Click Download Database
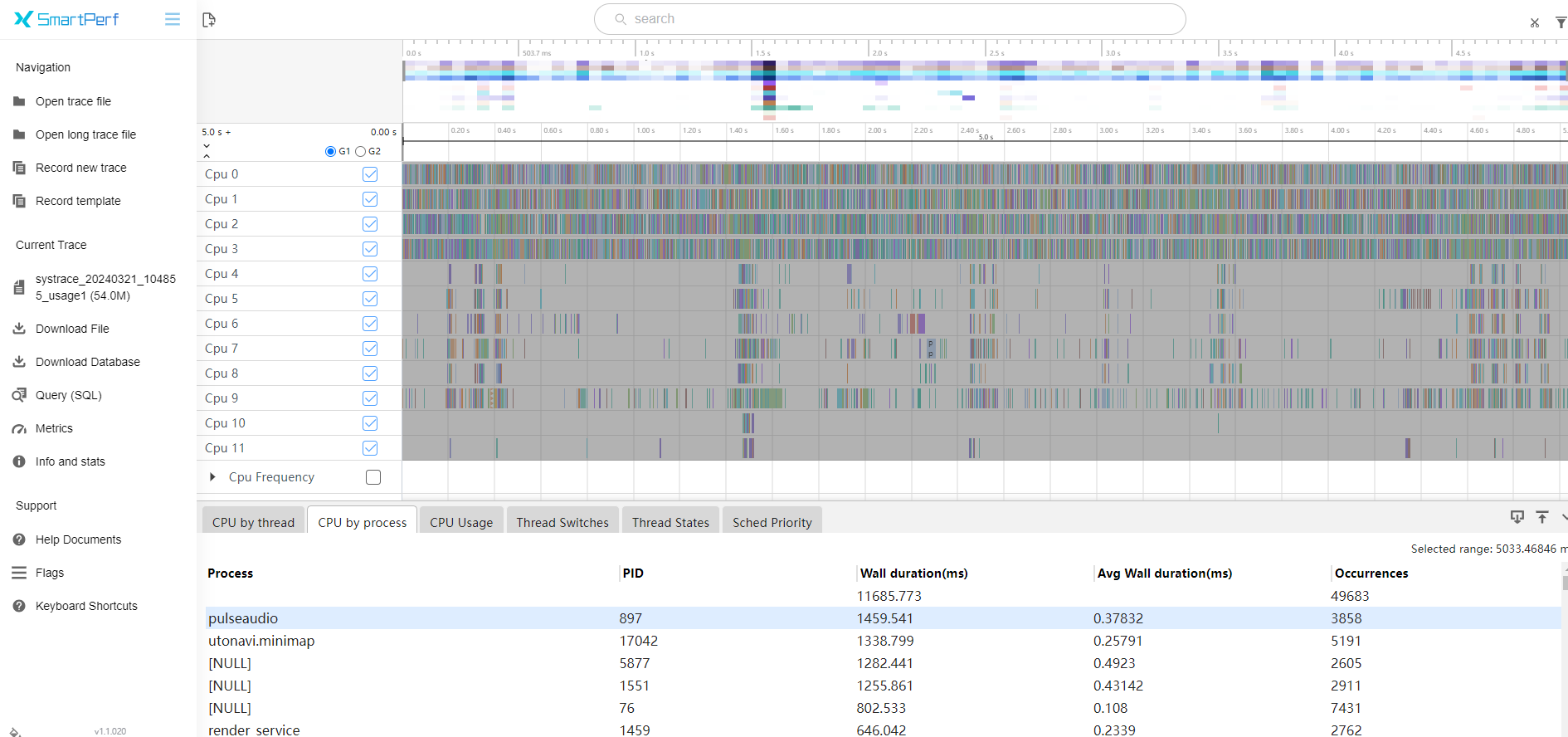This screenshot has width=1568, height=737. click(88, 362)
